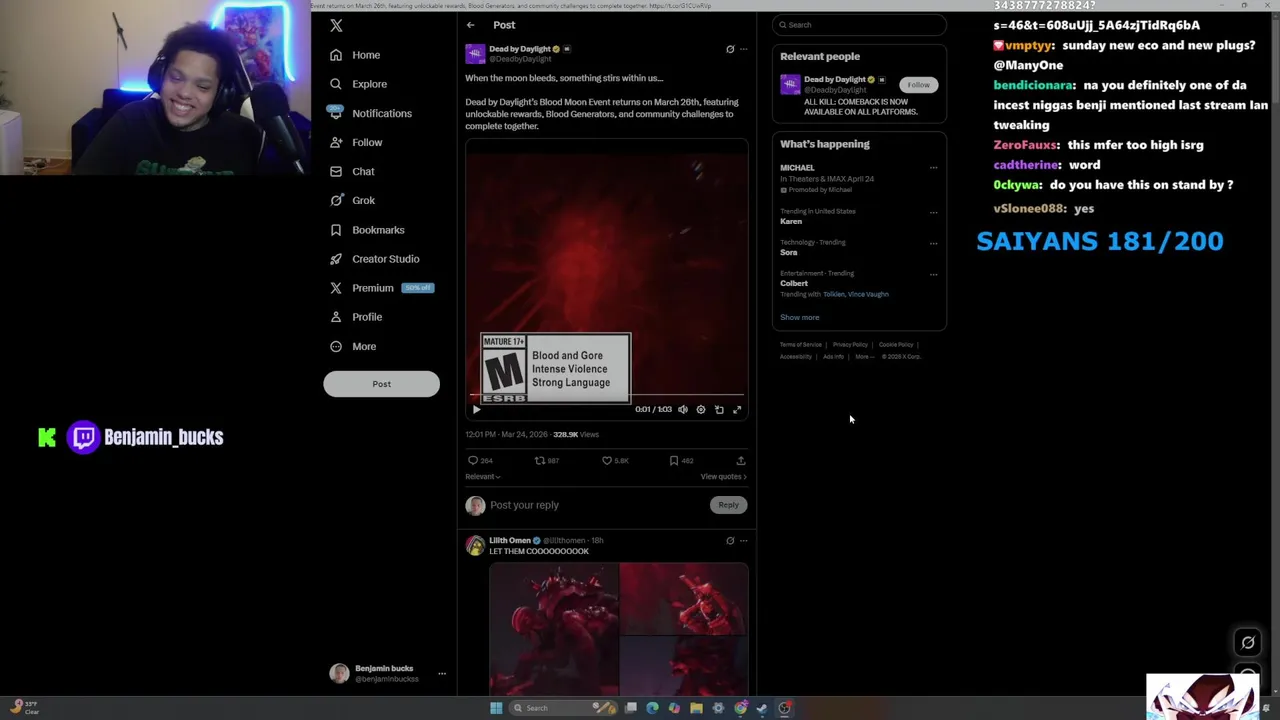This screenshot has height=720, width=1280.
Task: Open the View quotes link
Action: click(x=724, y=477)
